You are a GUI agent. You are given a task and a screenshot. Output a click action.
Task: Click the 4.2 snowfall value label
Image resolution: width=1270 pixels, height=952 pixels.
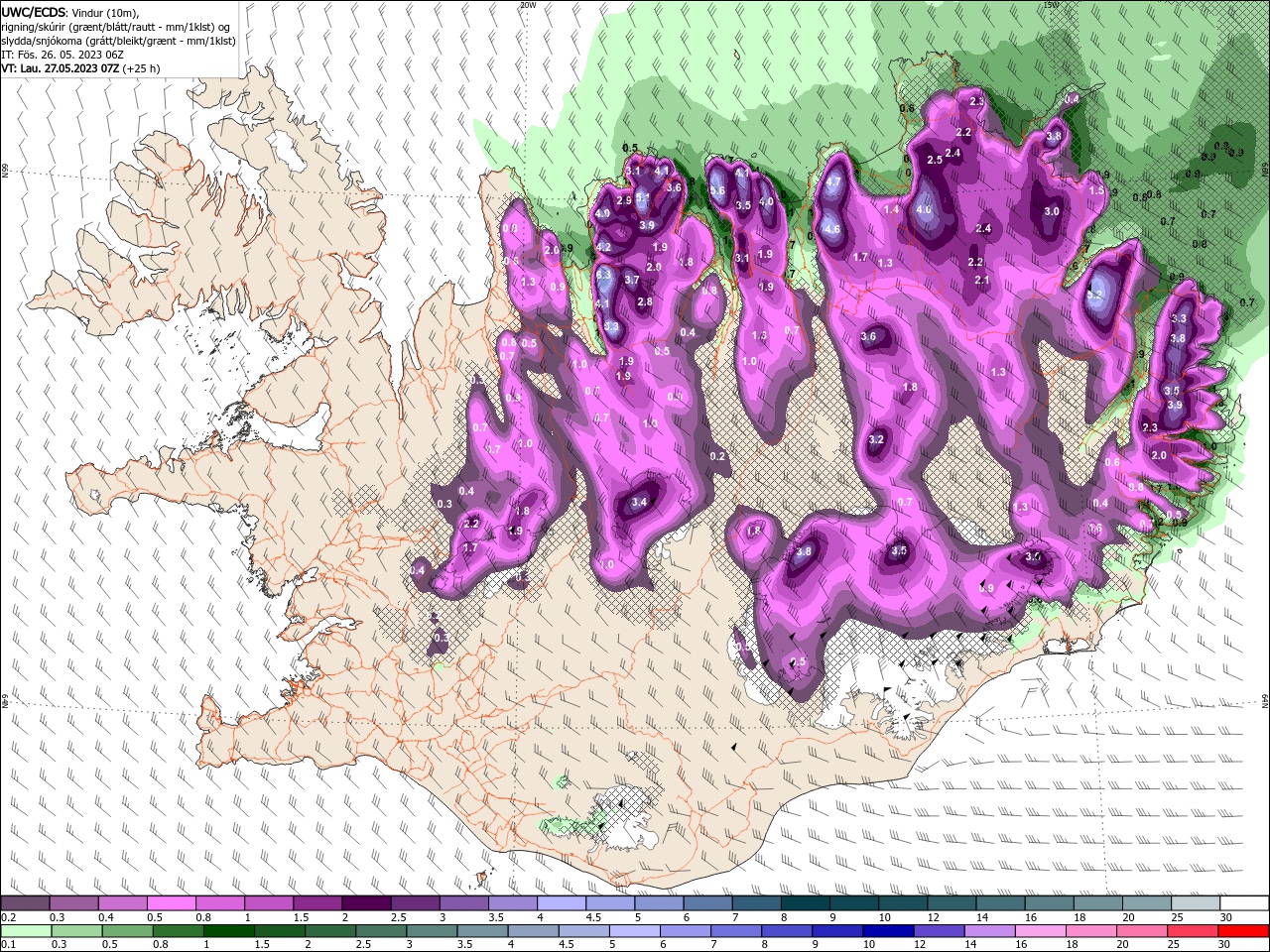click(603, 247)
